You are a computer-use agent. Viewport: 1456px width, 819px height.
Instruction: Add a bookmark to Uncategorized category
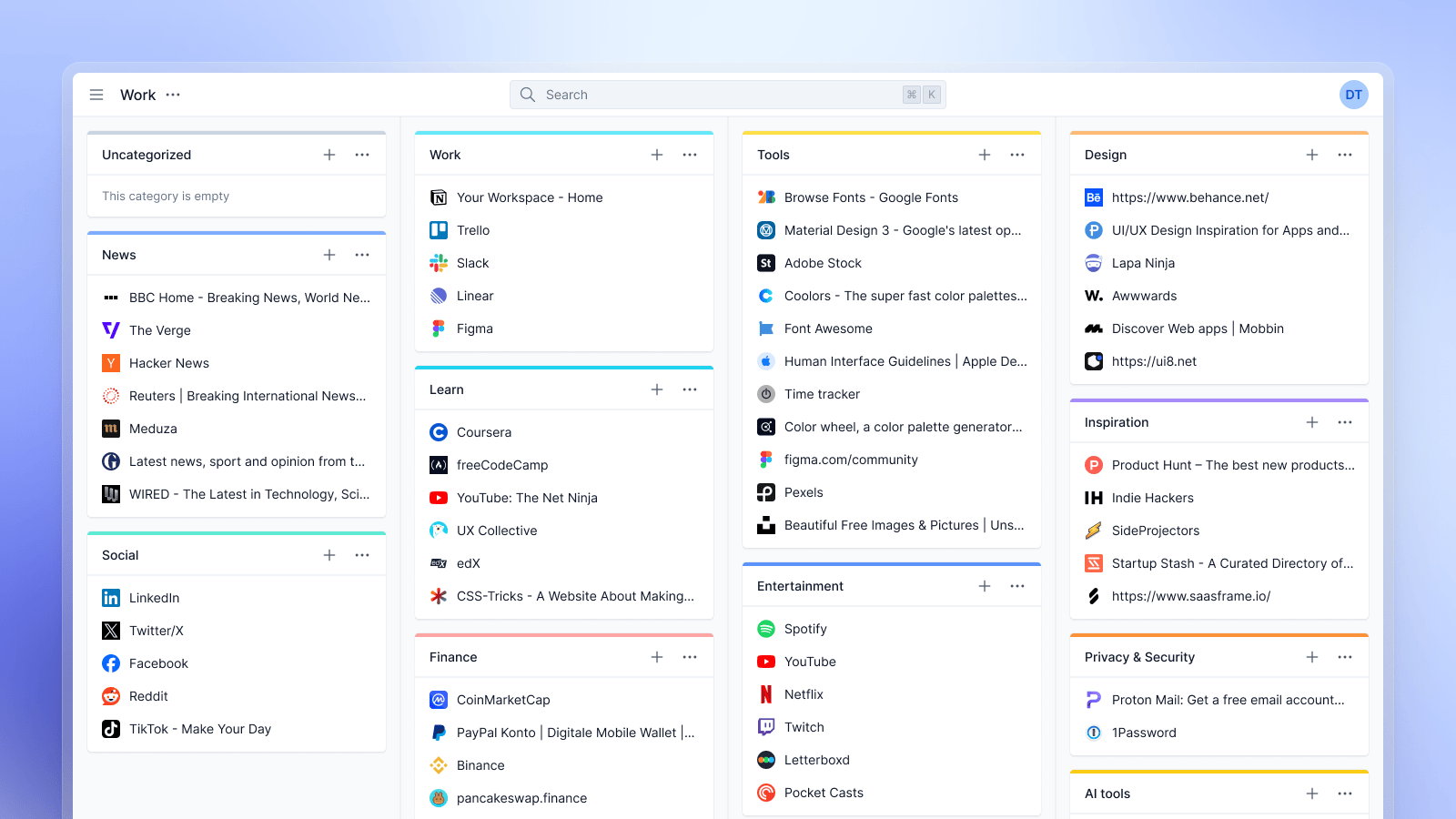click(329, 155)
